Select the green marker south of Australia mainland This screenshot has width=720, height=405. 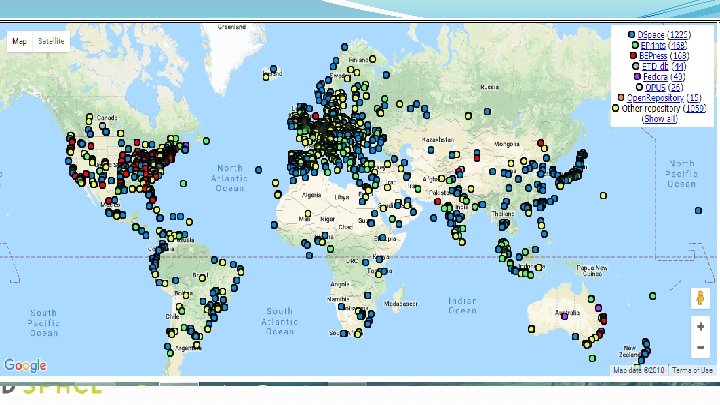(x=592, y=358)
